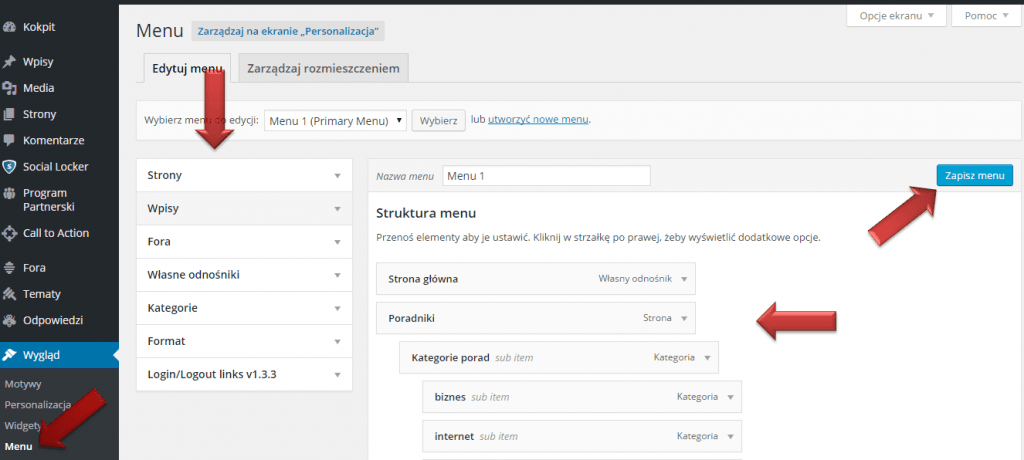Expand the Kategorie accordion section
Viewport: 1024px width, 460px height.
[x=244, y=308]
